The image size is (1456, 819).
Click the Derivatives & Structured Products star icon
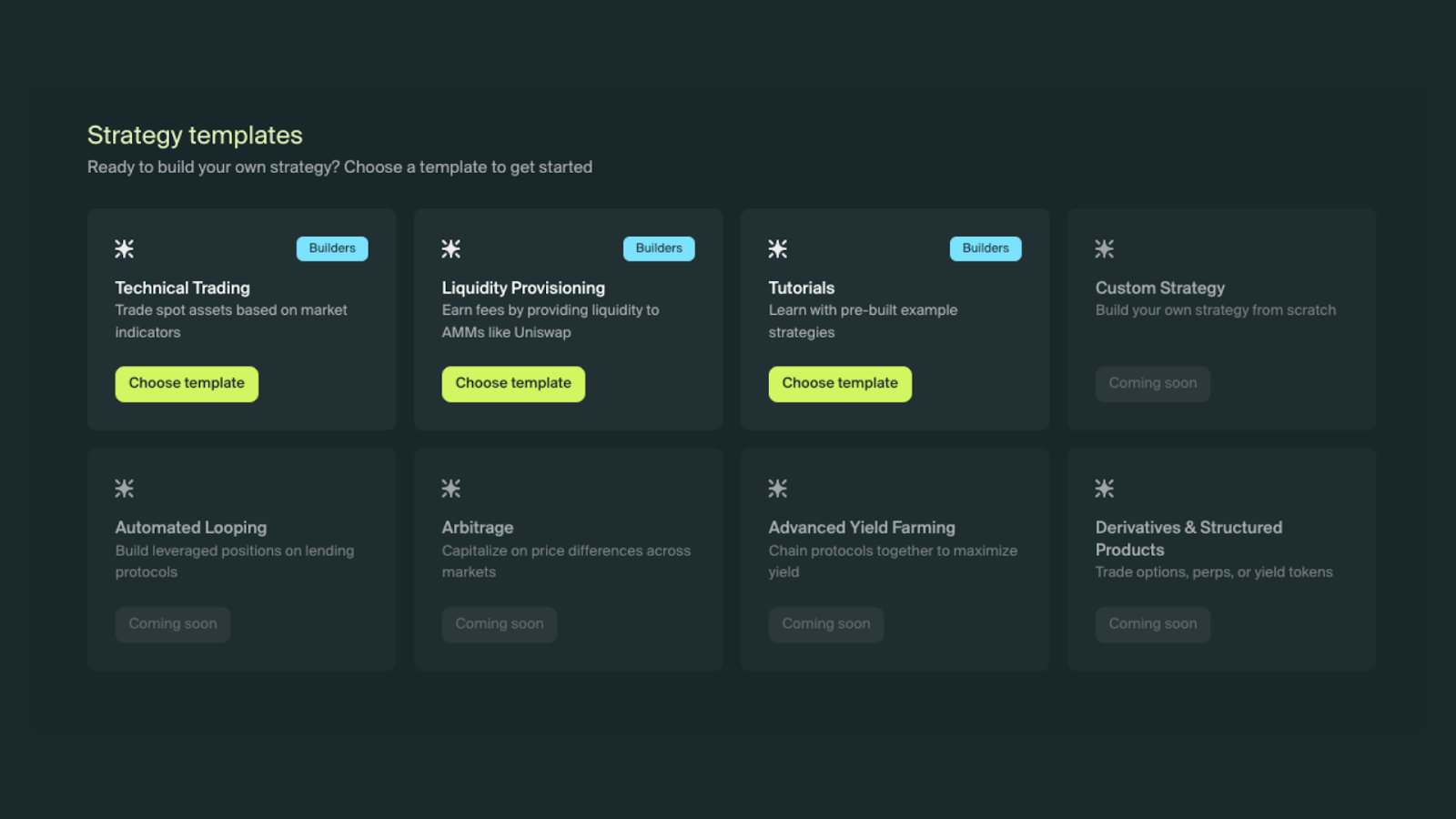tap(1105, 489)
